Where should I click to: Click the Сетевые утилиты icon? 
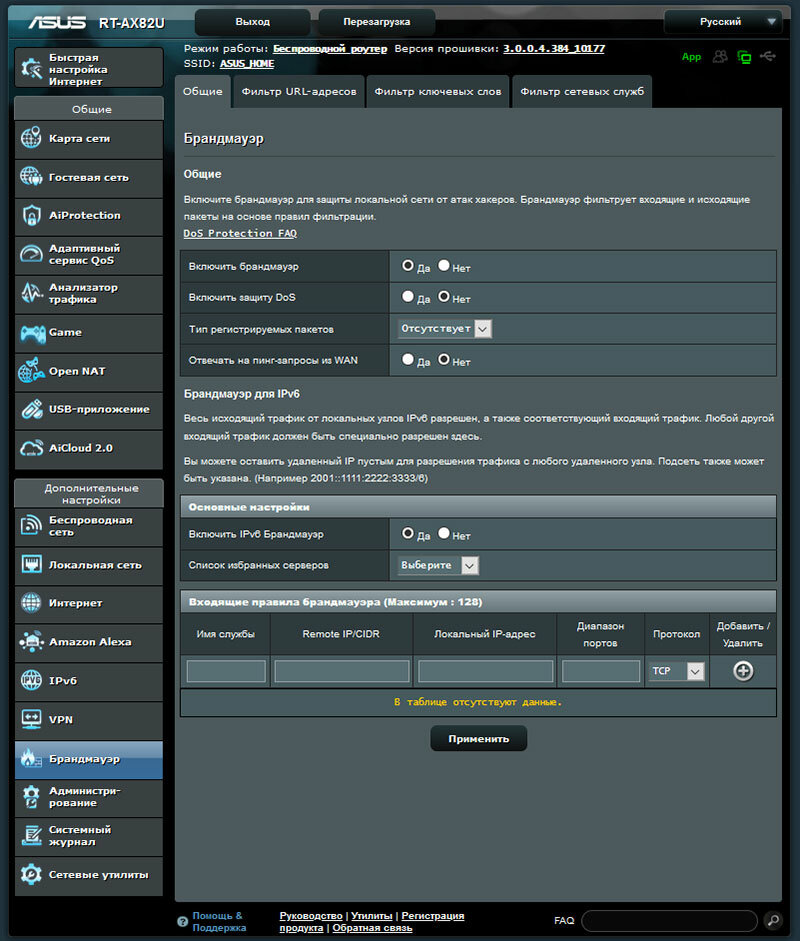pos(31,874)
